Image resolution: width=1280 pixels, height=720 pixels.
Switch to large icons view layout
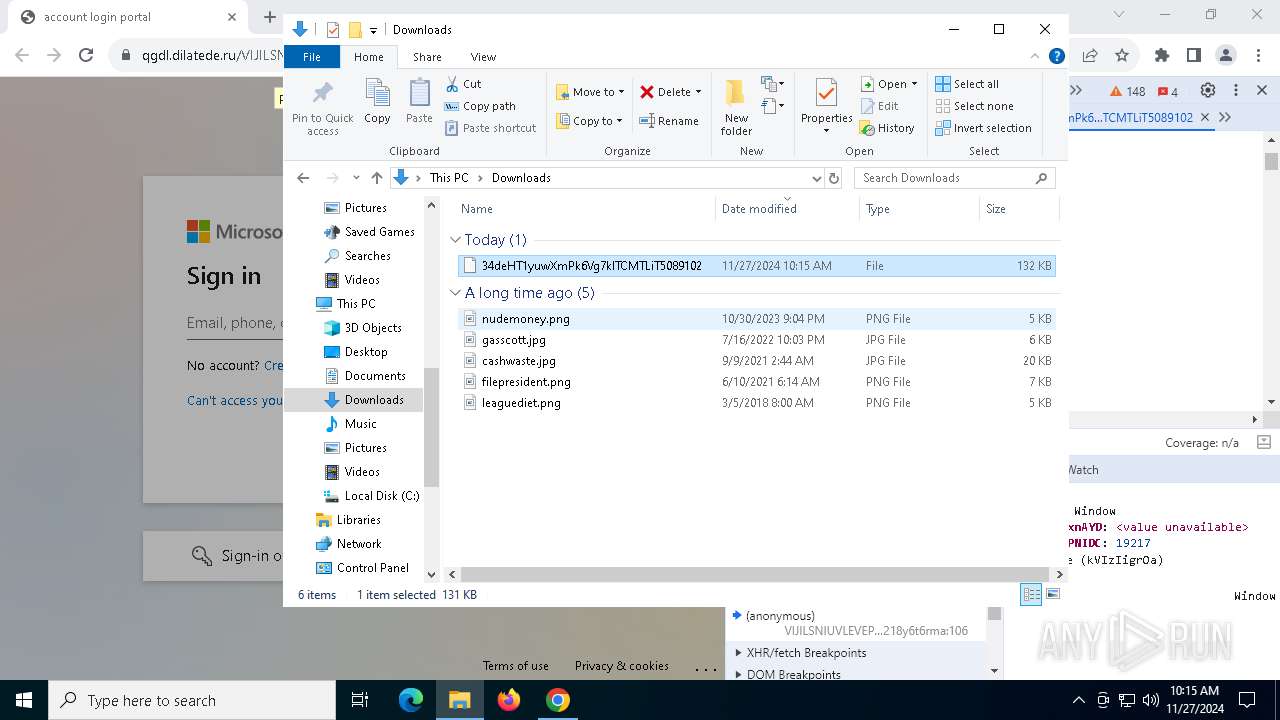pyautogui.click(x=1052, y=594)
